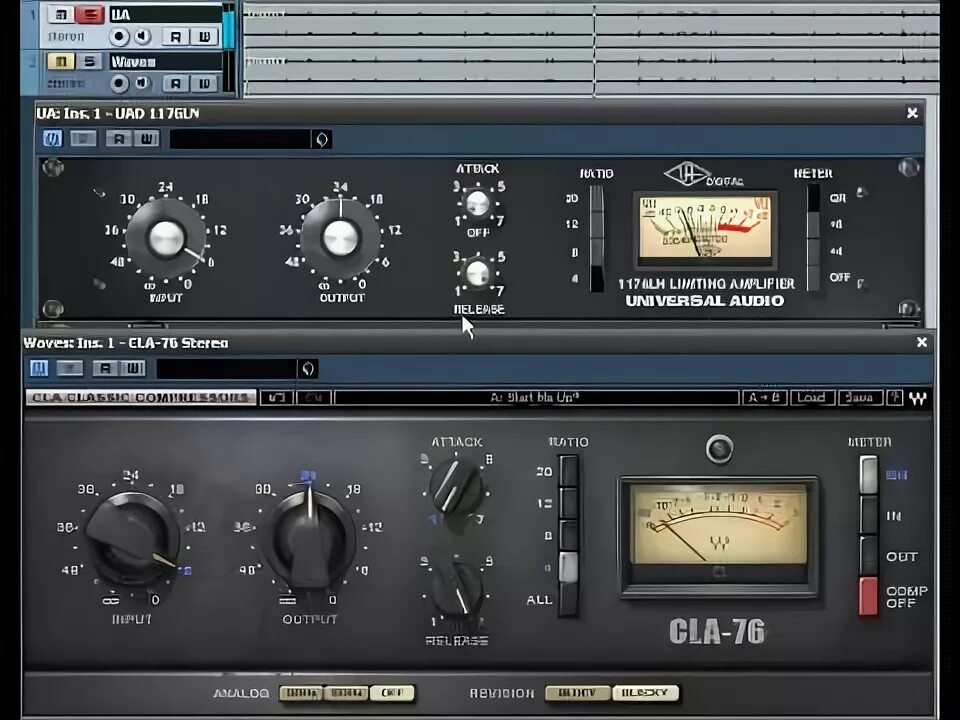
Task: Click the CLA Classic Compressors banner
Action: [141, 397]
